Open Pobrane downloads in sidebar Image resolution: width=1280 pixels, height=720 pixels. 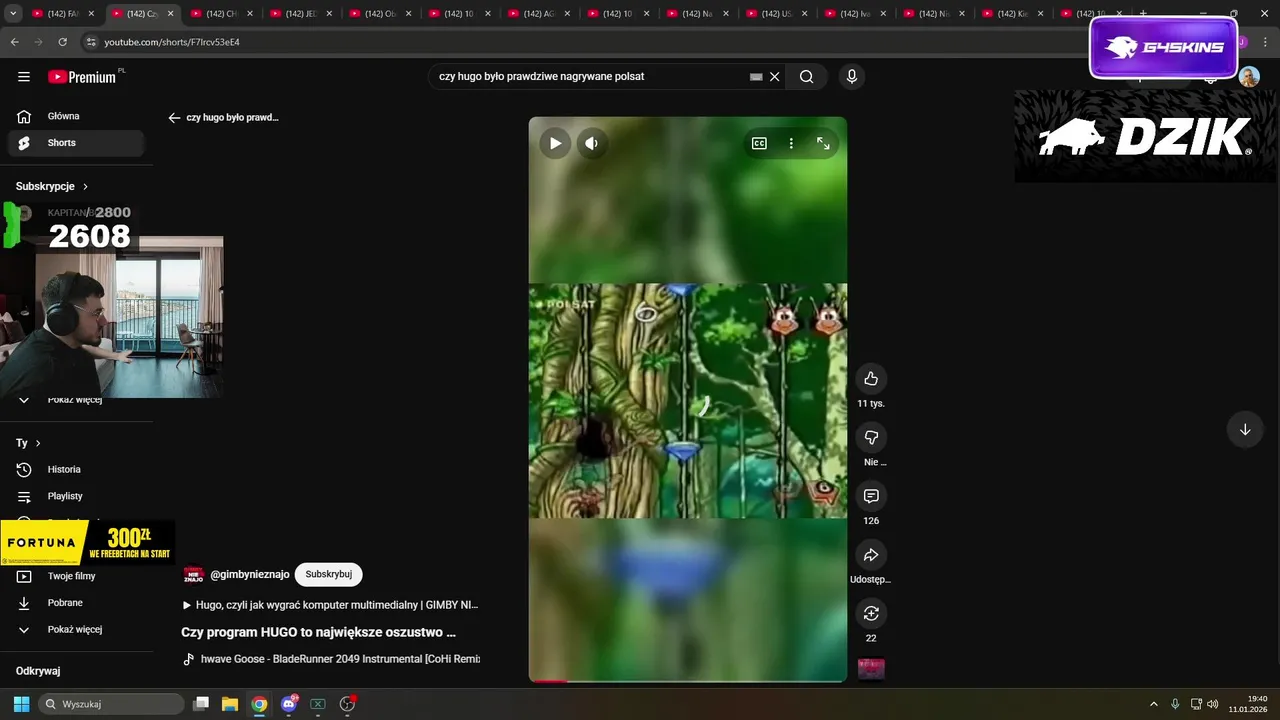pos(76,603)
